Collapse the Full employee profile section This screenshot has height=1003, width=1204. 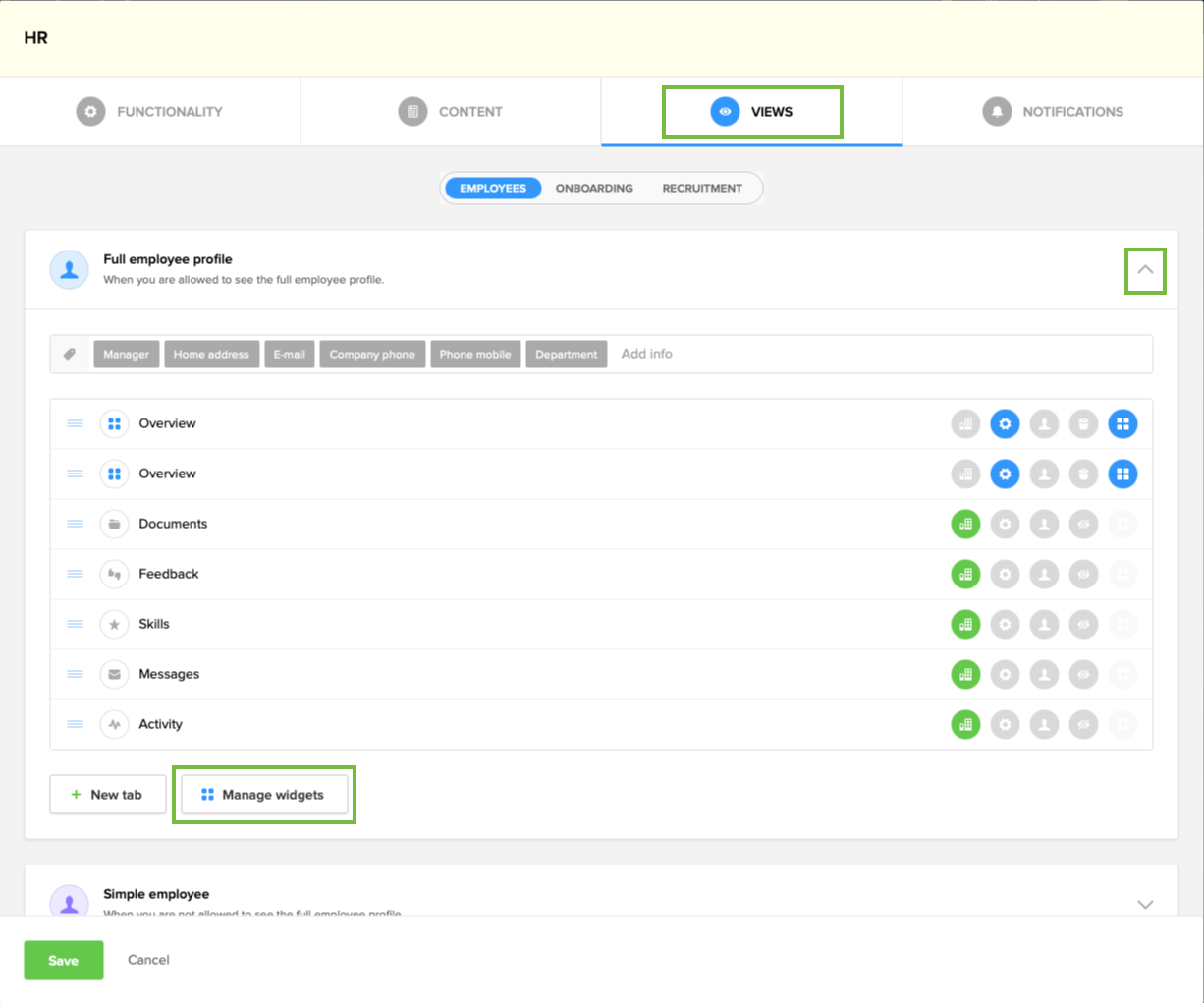click(1145, 270)
